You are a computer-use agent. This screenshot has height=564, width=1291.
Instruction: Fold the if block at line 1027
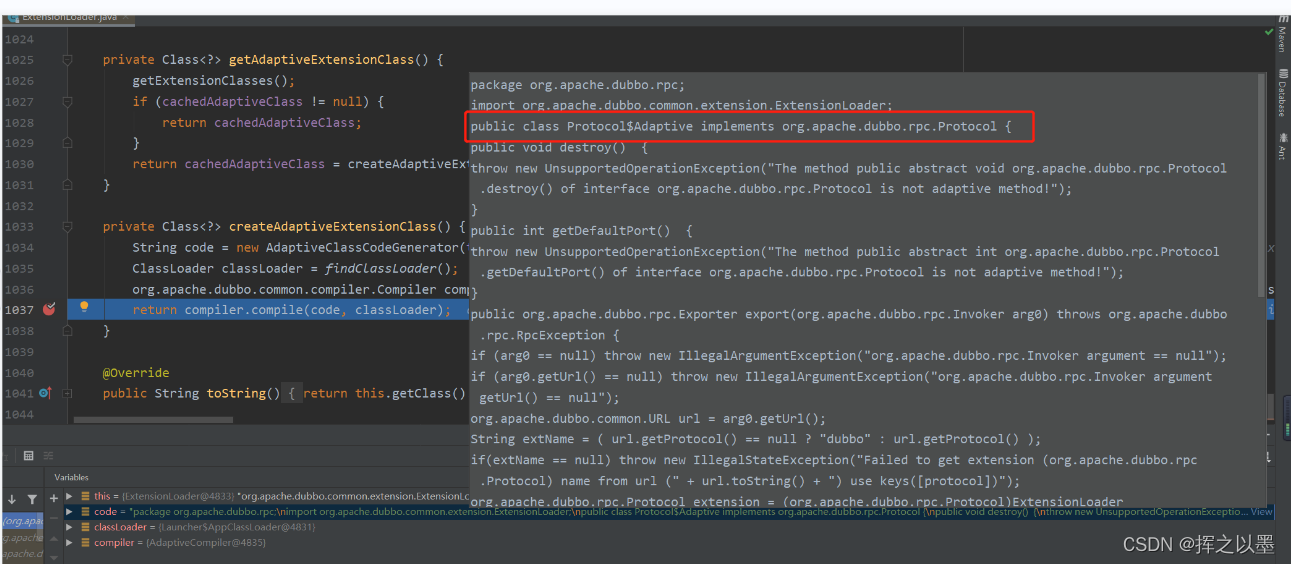click(68, 102)
